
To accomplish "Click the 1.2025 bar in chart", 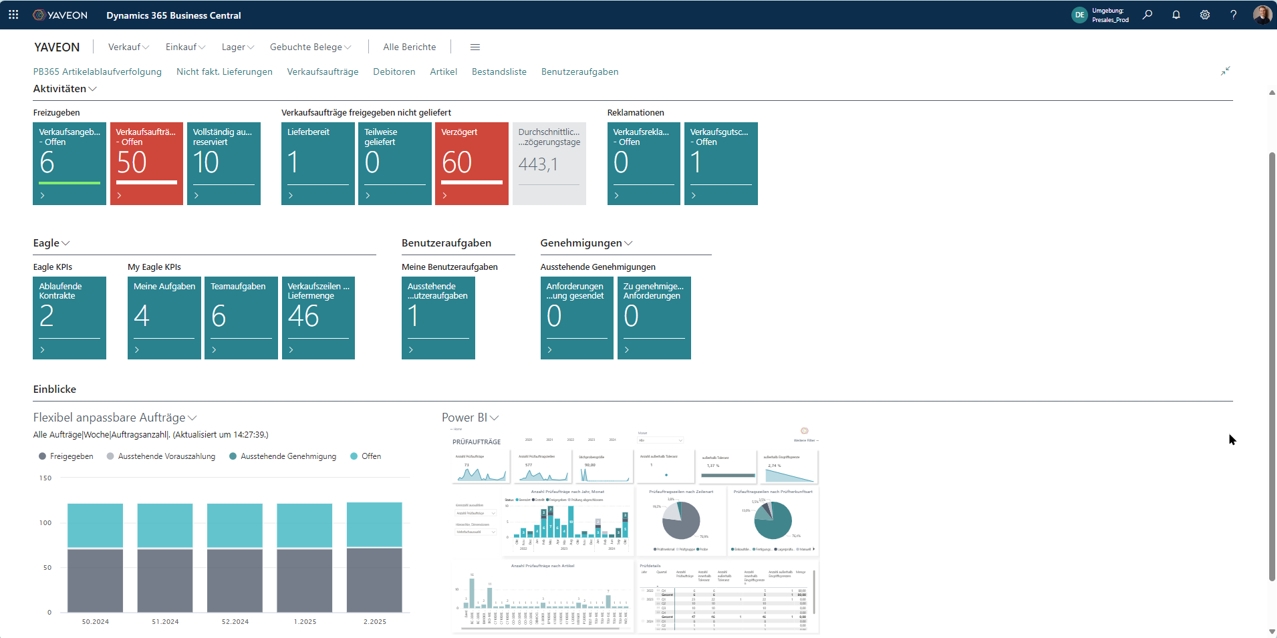I will click(304, 558).
